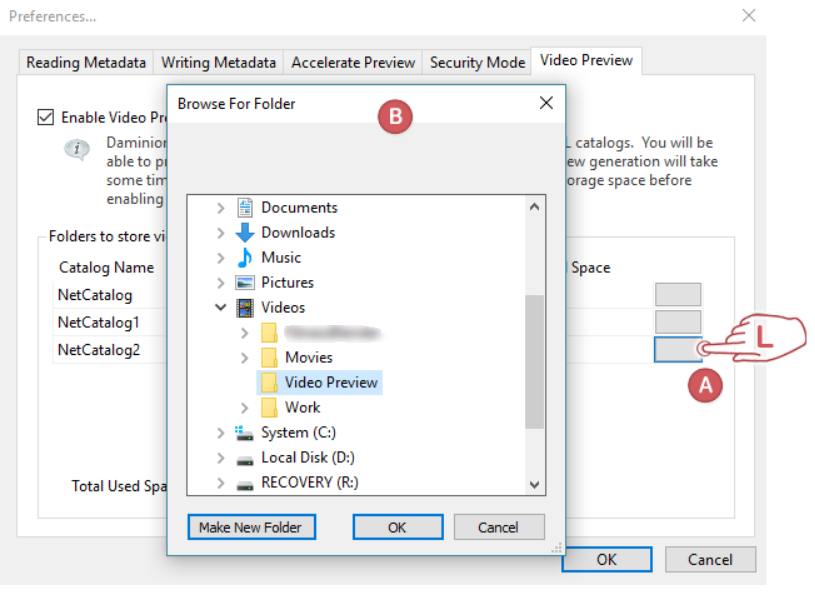This screenshot has height=593, width=815.
Task: Expand the RECOVERY (R:) drive node
Action: point(221,483)
